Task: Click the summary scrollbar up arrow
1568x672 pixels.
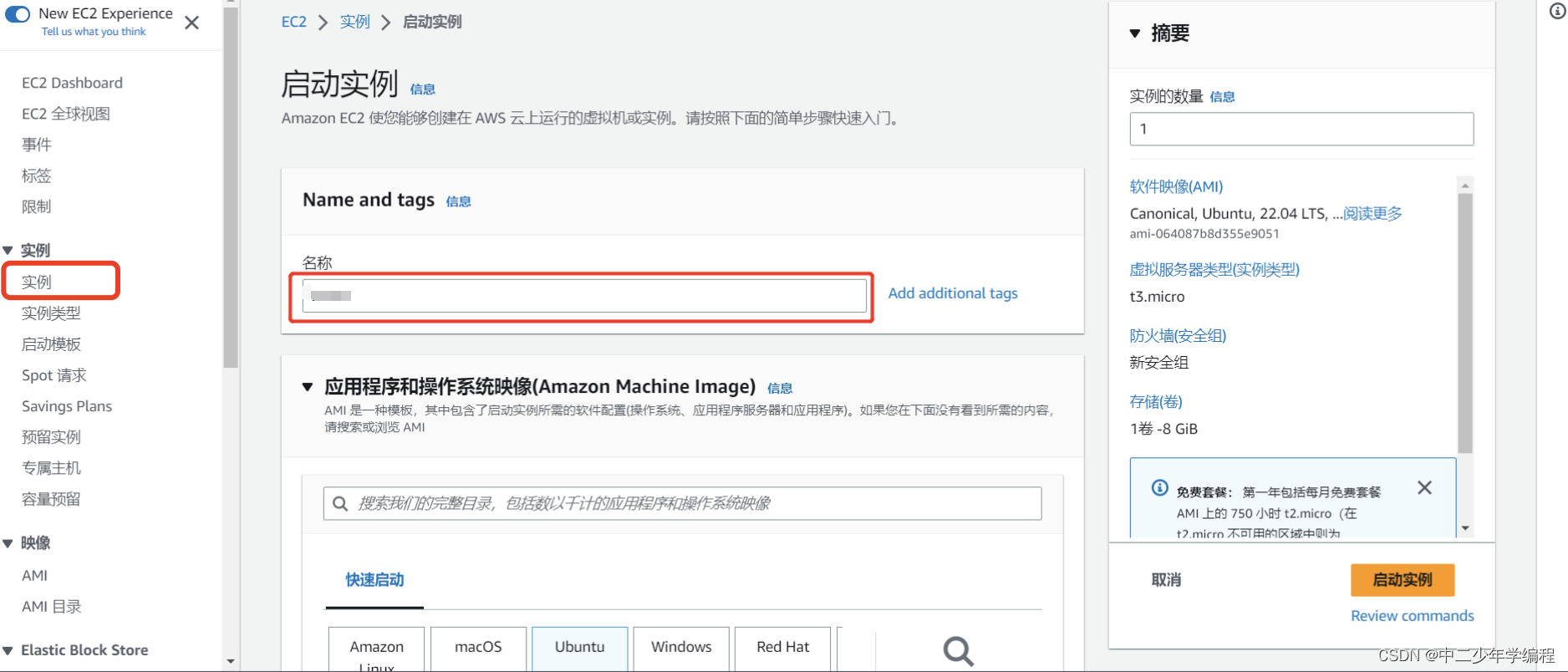Action: [1465, 185]
